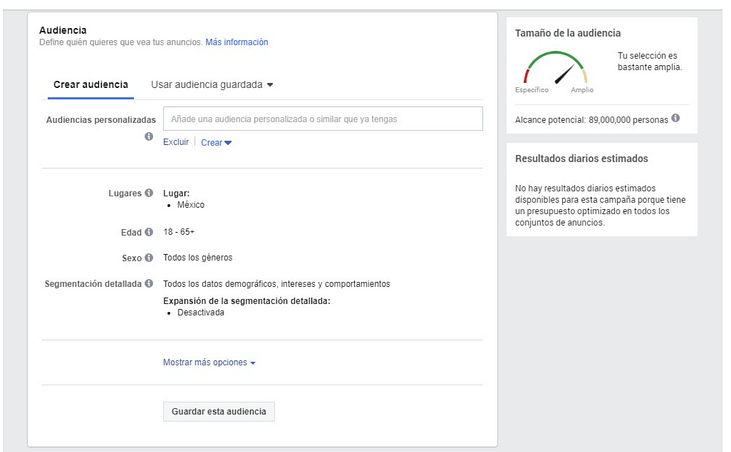This screenshot has height=452, width=731.
Task: Click the Excluir link
Action: [176, 143]
